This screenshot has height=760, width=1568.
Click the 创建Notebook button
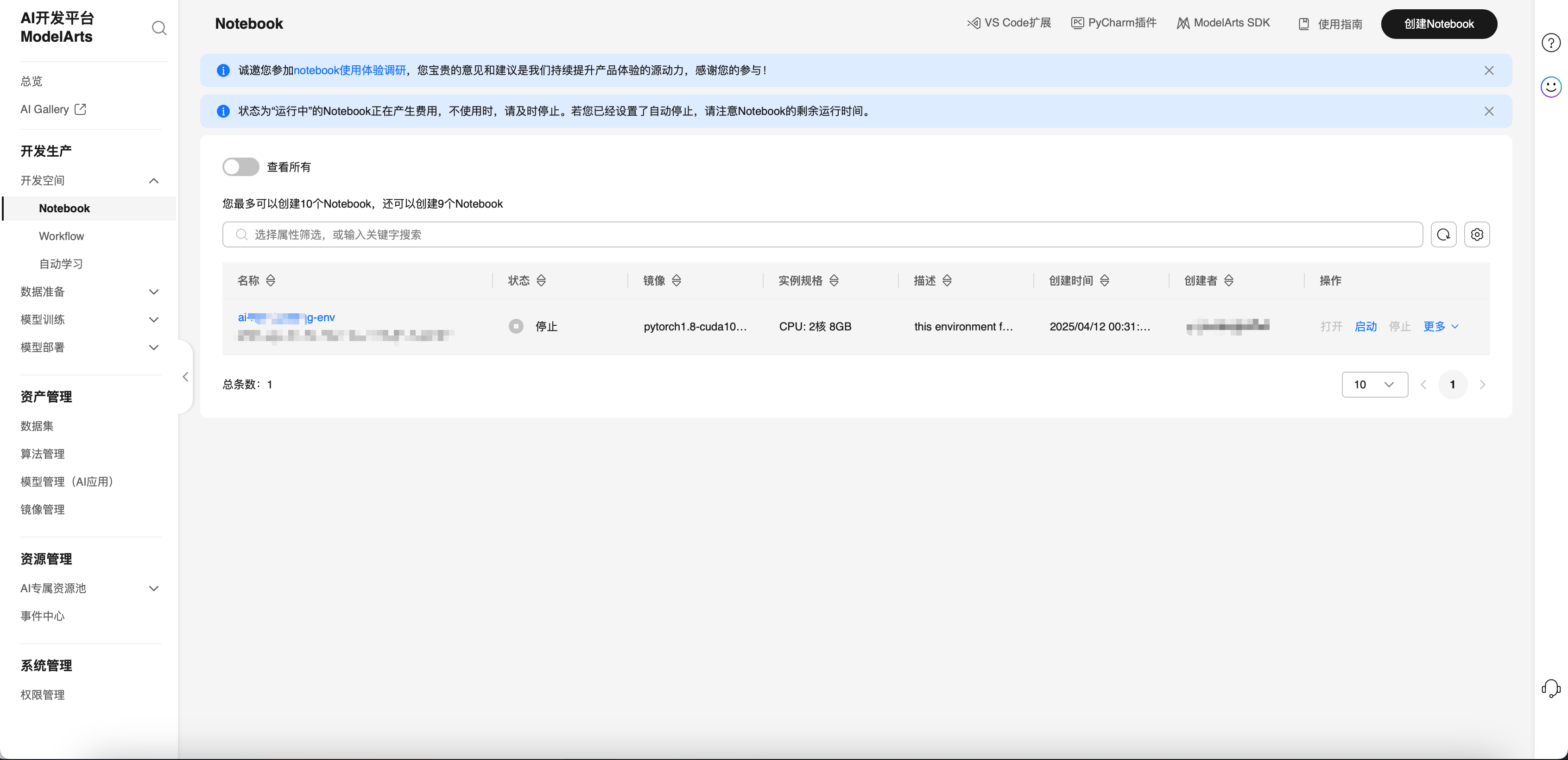pyautogui.click(x=1438, y=25)
